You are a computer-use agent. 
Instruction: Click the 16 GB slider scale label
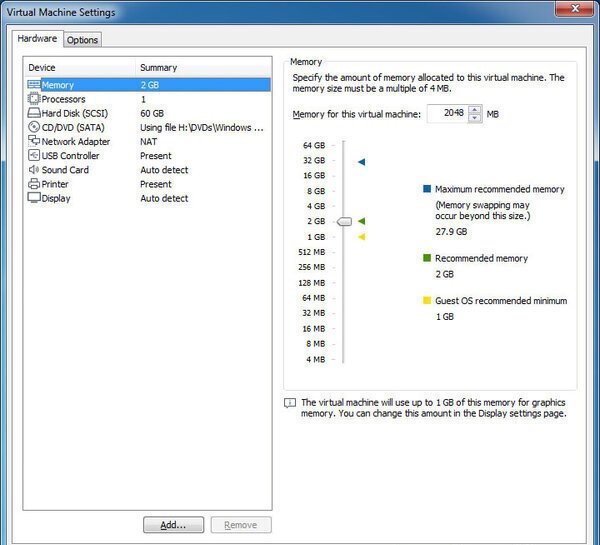click(314, 175)
